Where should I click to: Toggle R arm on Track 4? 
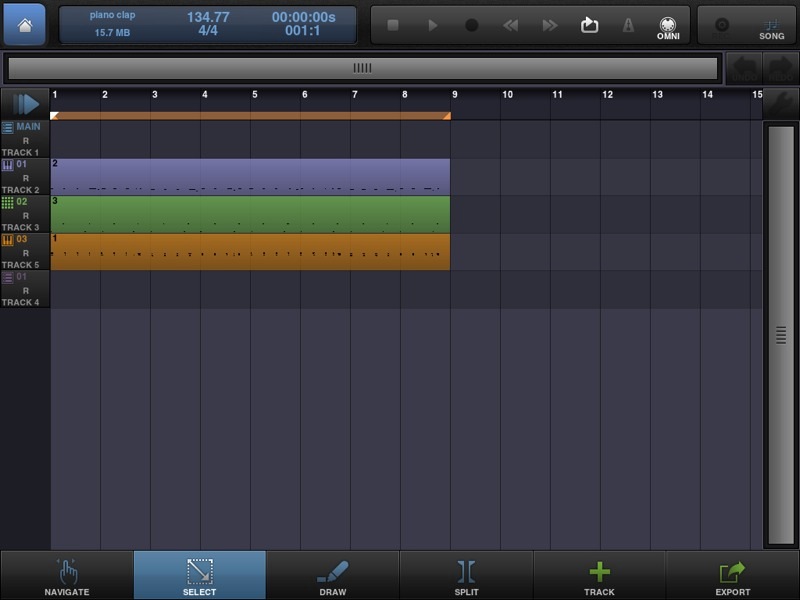26,291
